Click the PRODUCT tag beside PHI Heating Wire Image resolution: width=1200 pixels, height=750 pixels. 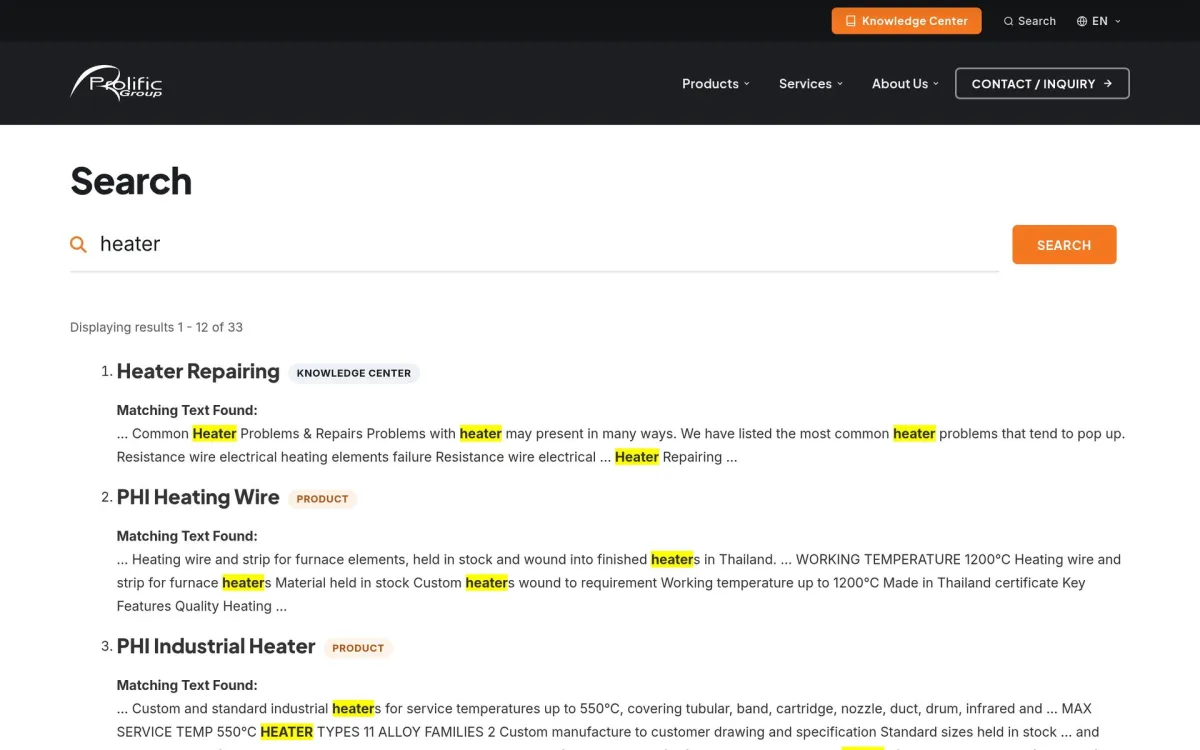coord(322,499)
